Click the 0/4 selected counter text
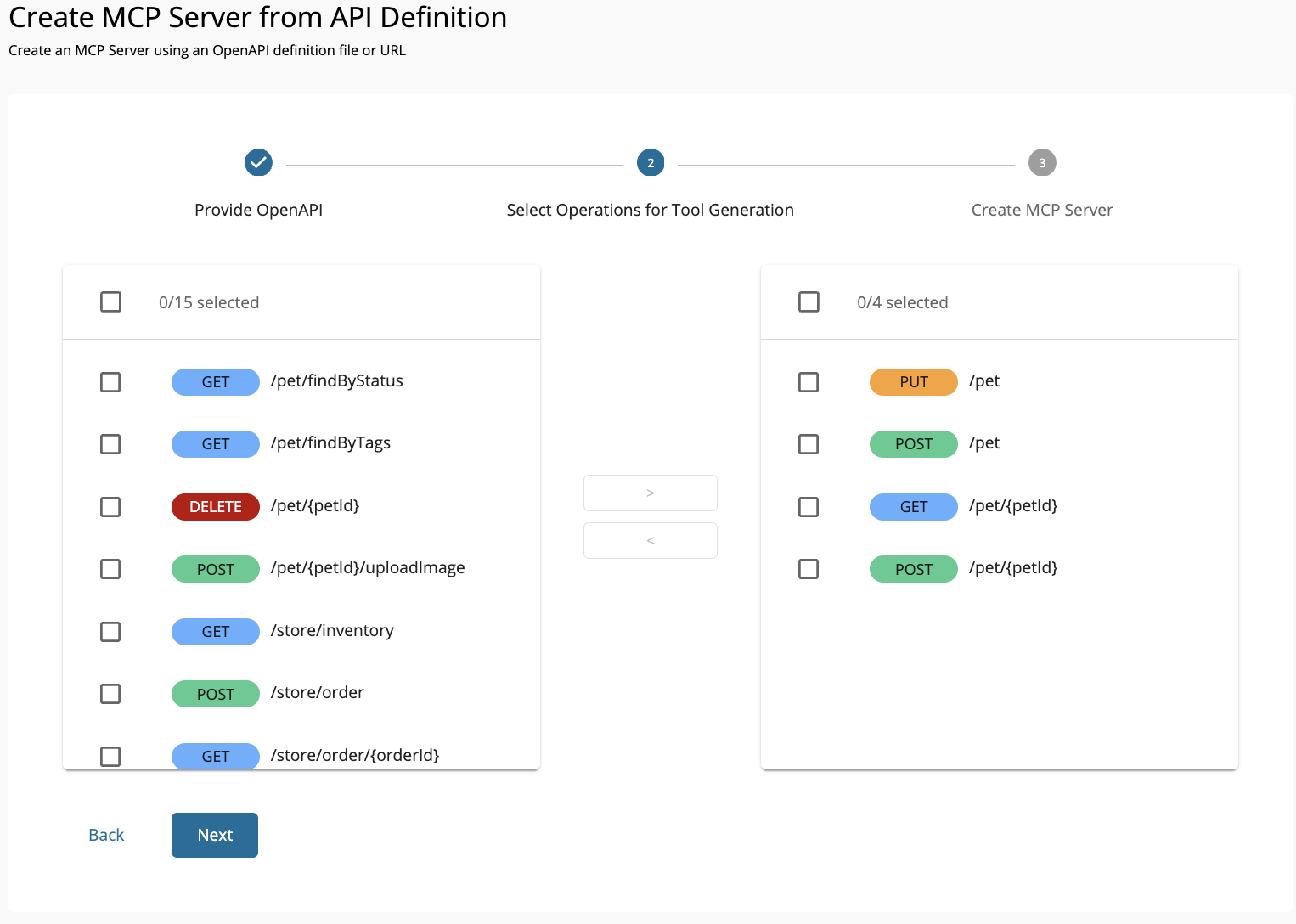 click(x=903, y=302)
